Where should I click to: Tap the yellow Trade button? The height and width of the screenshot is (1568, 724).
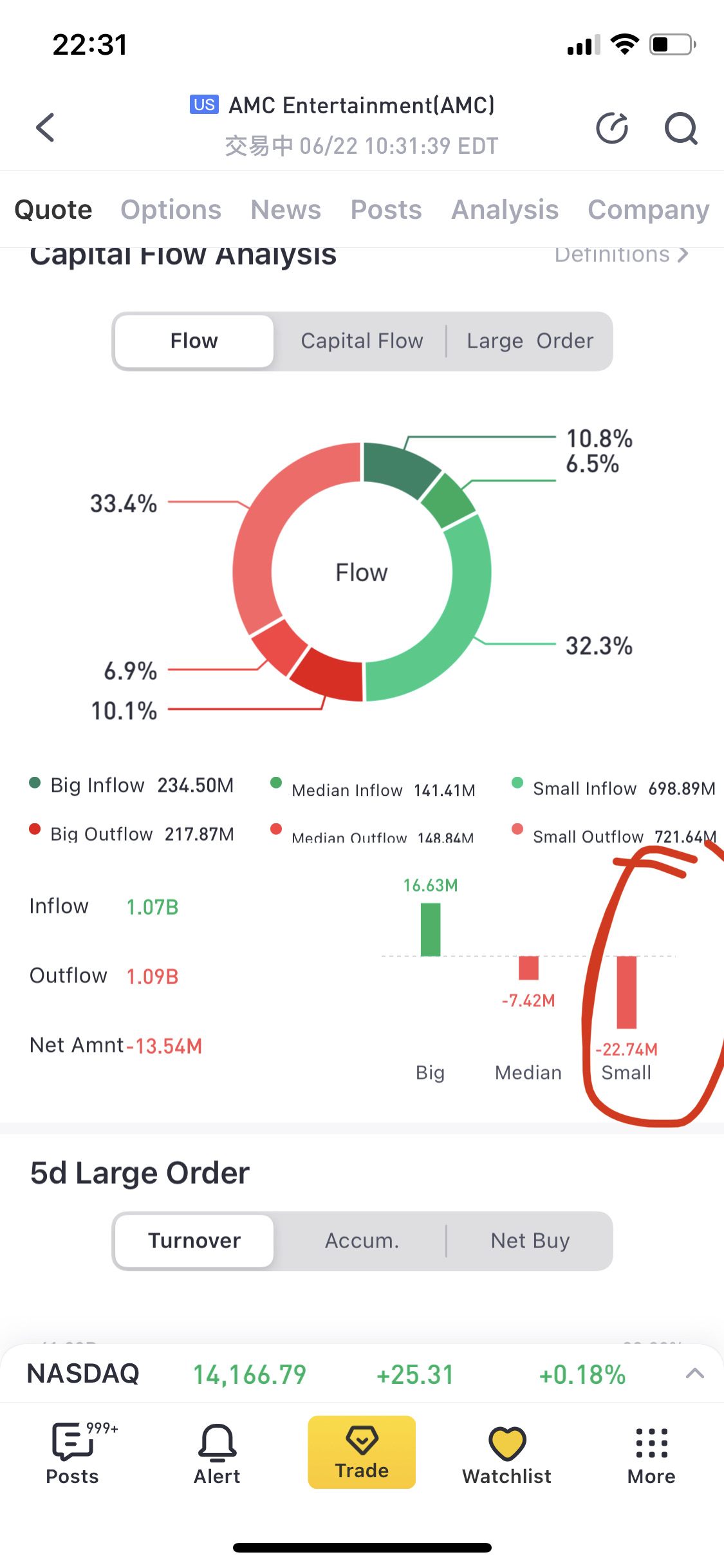point(362,1452)
